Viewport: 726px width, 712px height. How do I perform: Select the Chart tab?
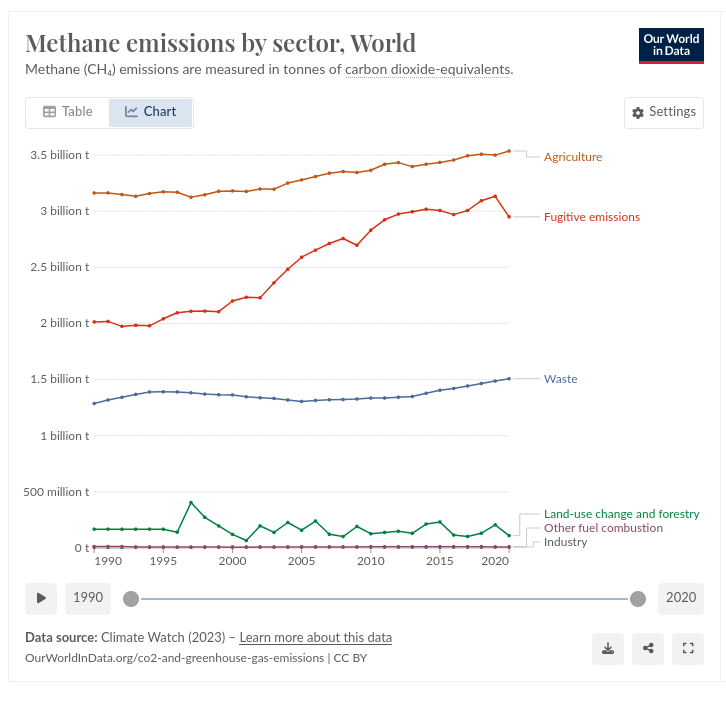150,112
